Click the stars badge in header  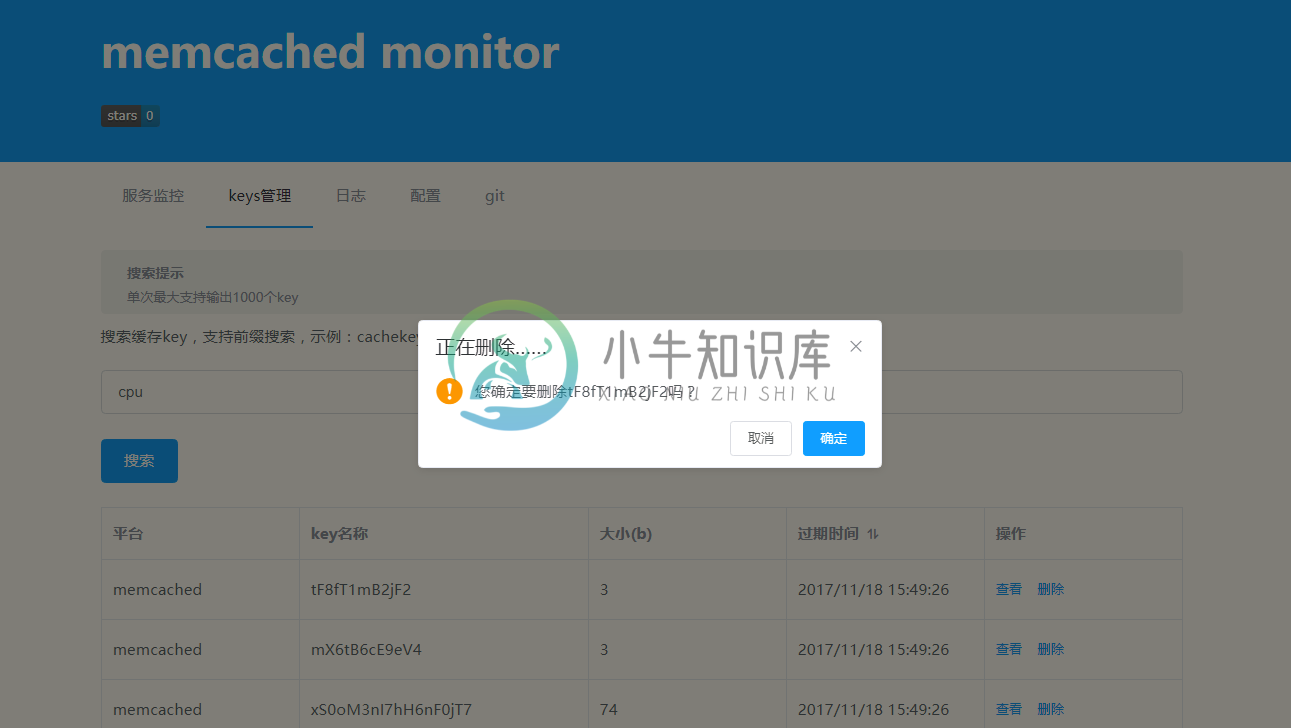coord(130,116)
